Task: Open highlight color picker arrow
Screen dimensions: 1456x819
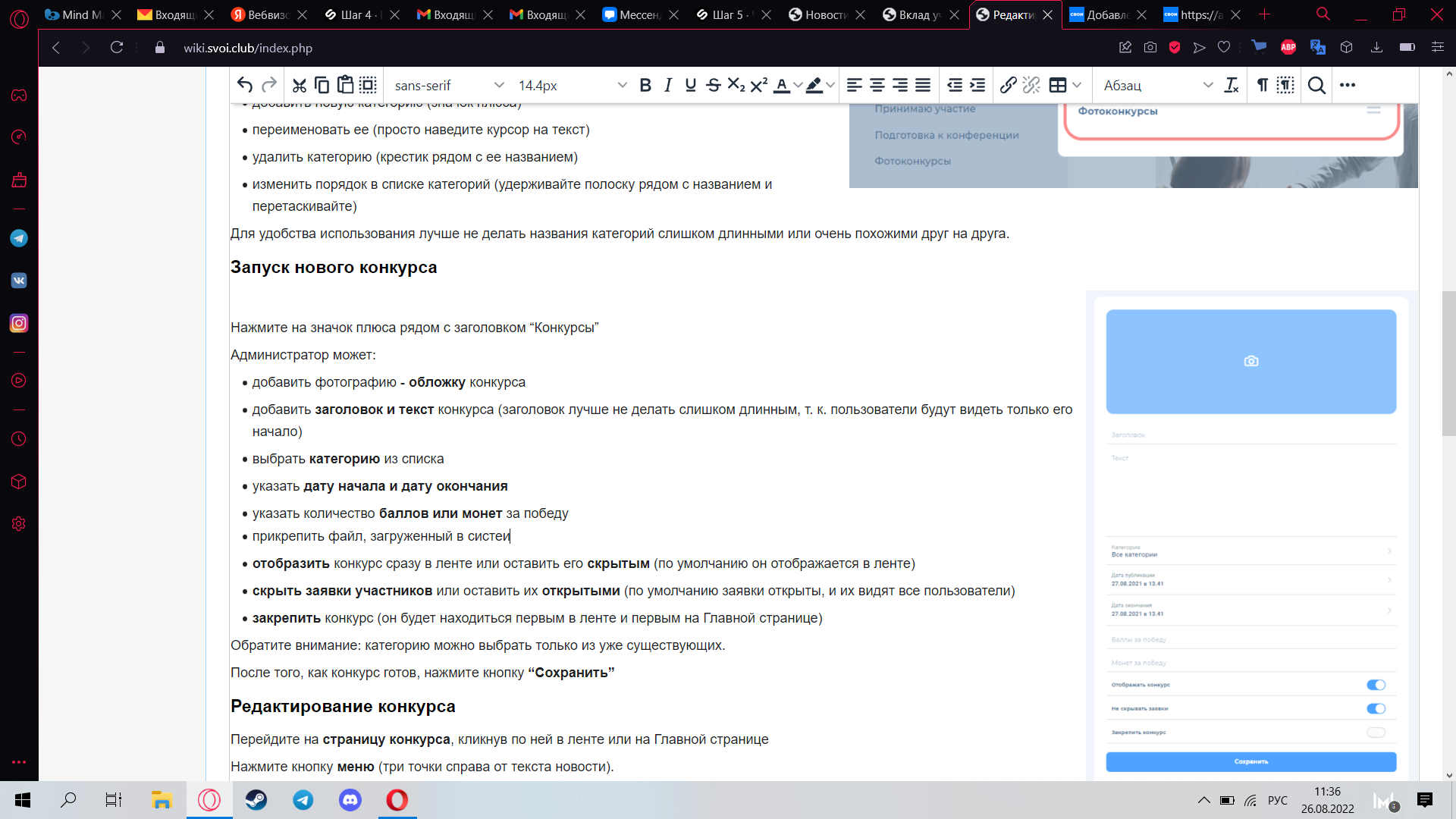Action: (831, 85)
